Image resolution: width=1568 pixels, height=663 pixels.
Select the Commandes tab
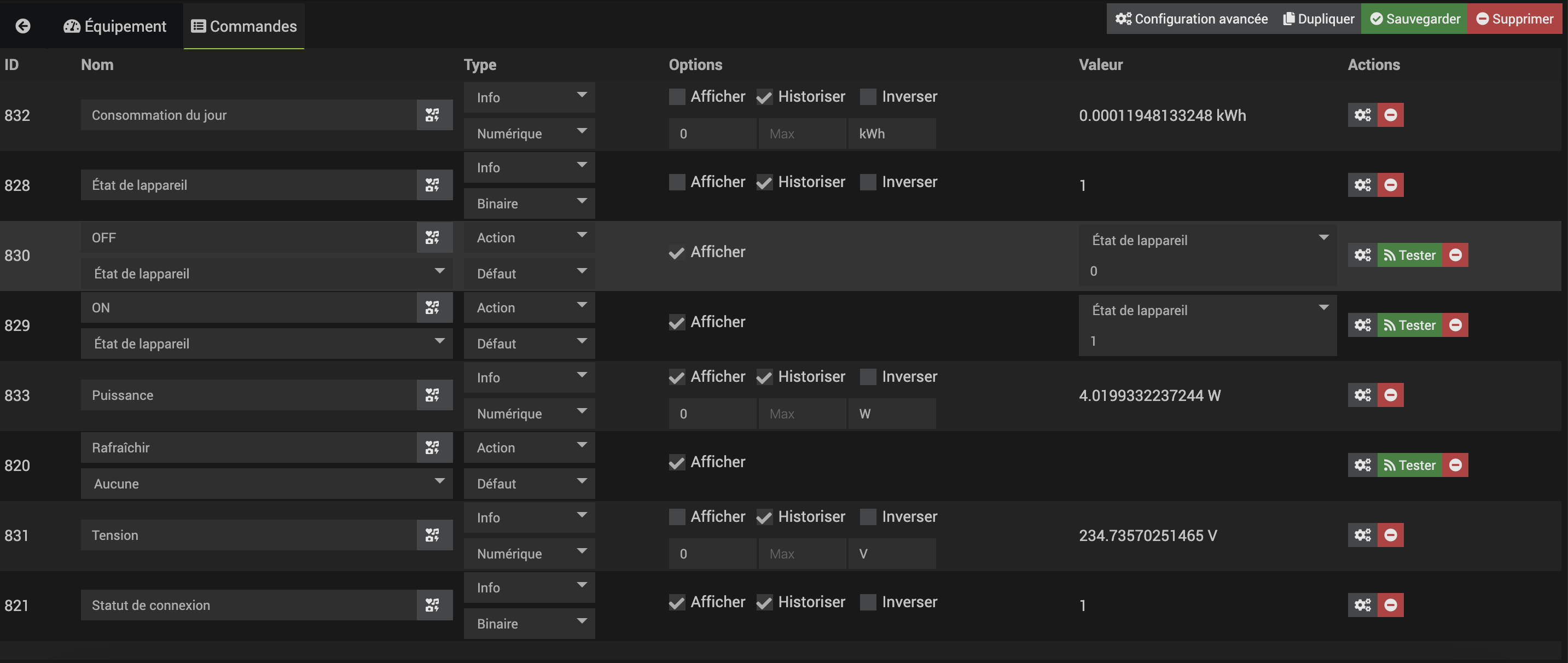click(x=244, y=26)
